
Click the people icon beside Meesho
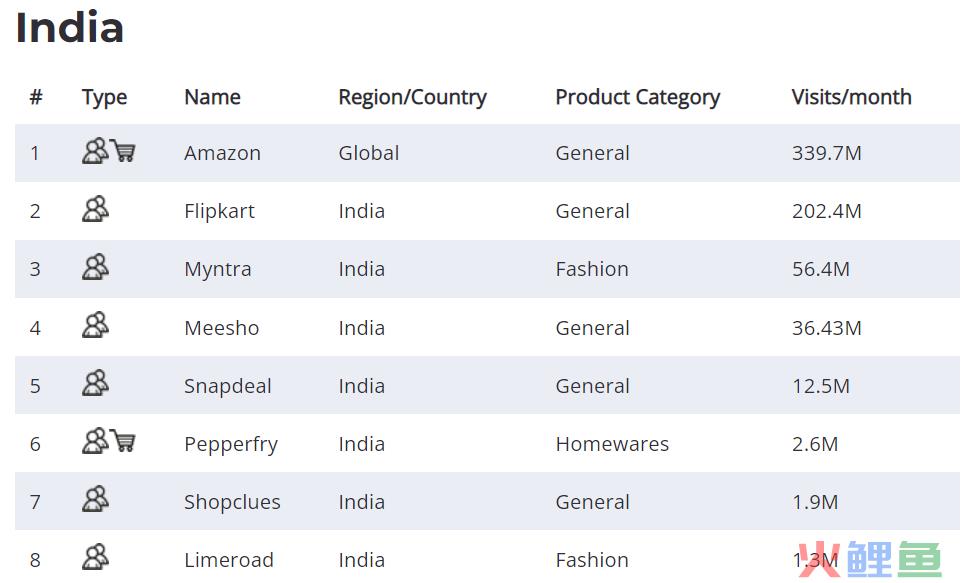95,325
